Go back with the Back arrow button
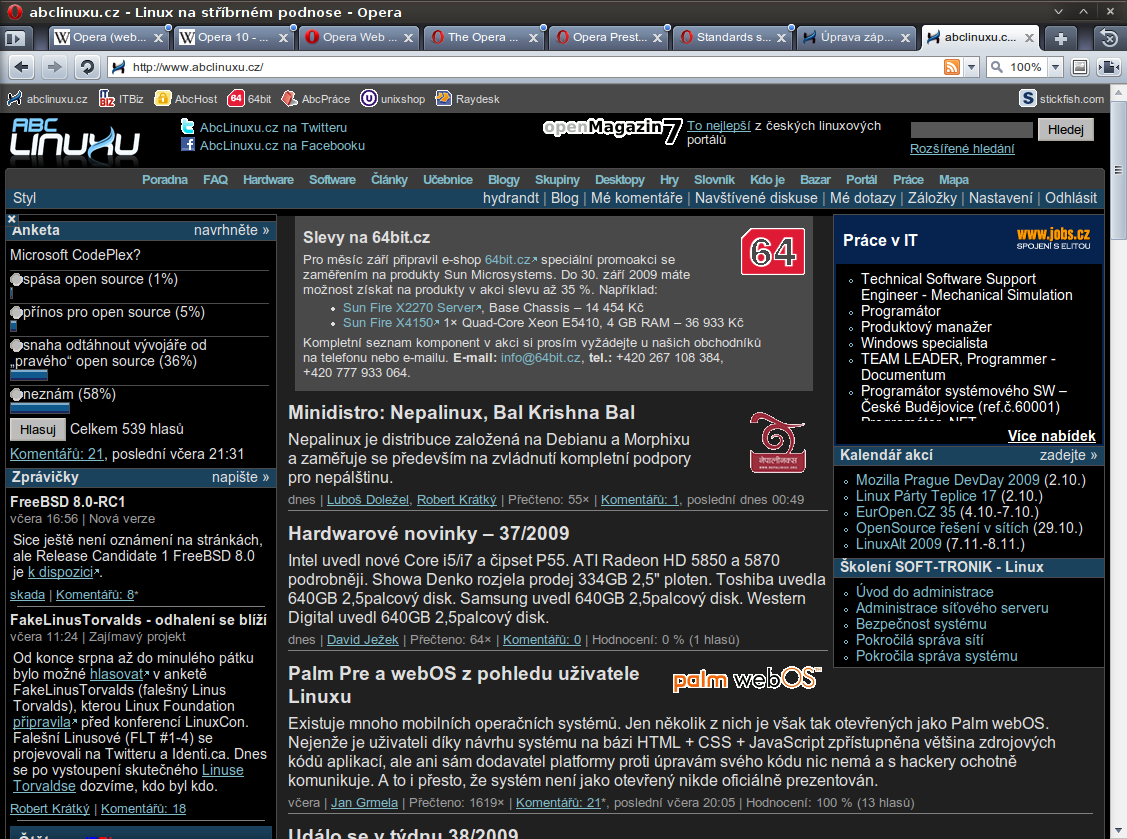This screenshot has height=839, width=1127. (x=22, y=68)
